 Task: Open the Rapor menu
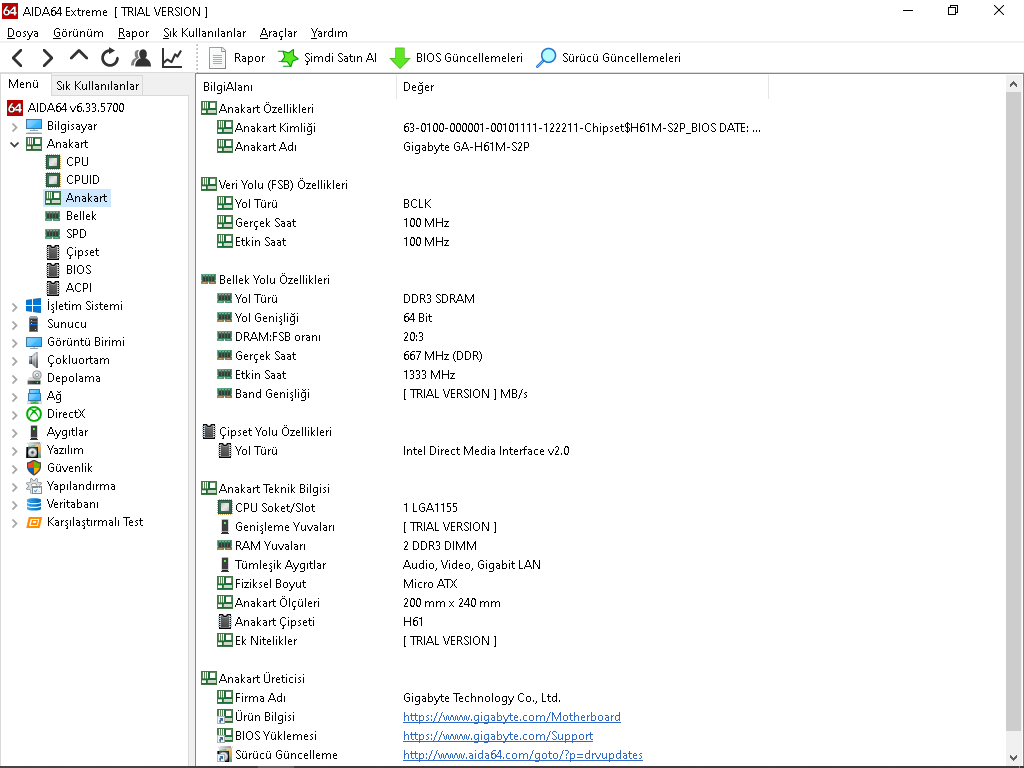(x=133, y=33)
